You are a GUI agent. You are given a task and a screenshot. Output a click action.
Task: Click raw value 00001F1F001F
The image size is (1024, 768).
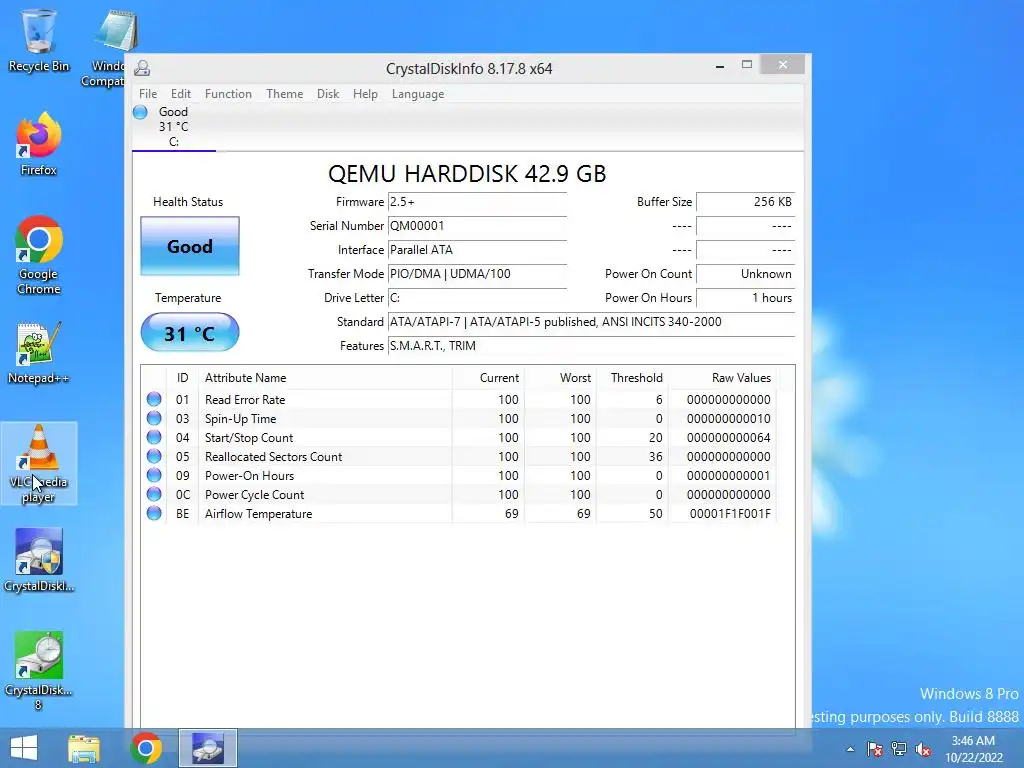730,514
